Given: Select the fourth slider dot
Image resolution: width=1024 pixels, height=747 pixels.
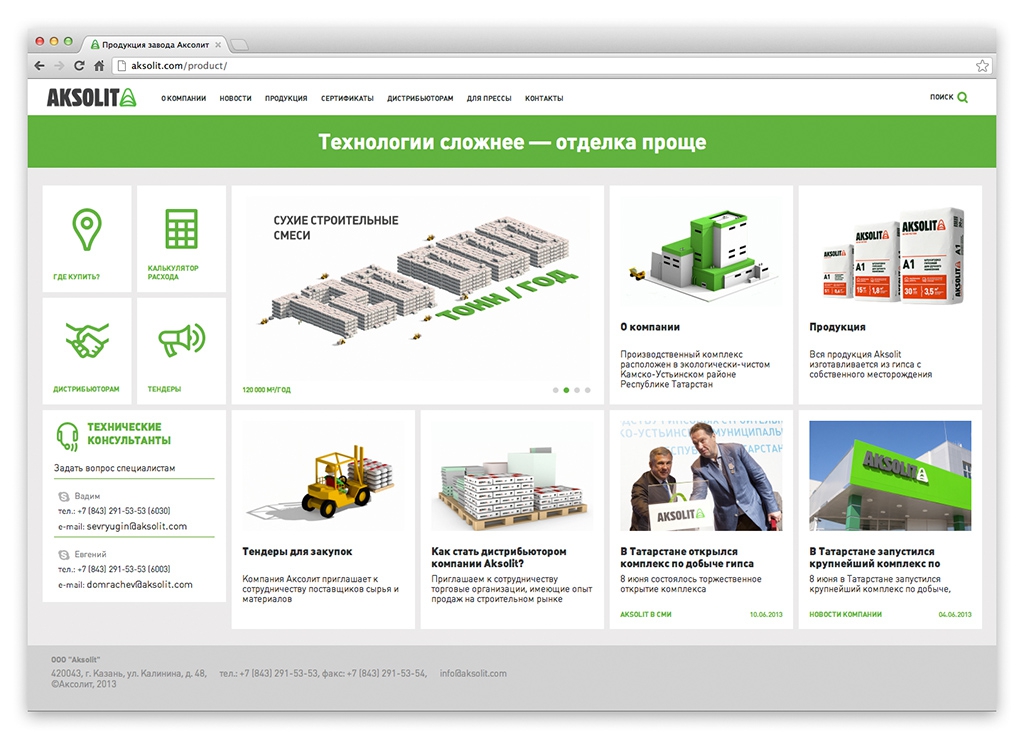Looking at the screenshot, I should click(588, 390).
